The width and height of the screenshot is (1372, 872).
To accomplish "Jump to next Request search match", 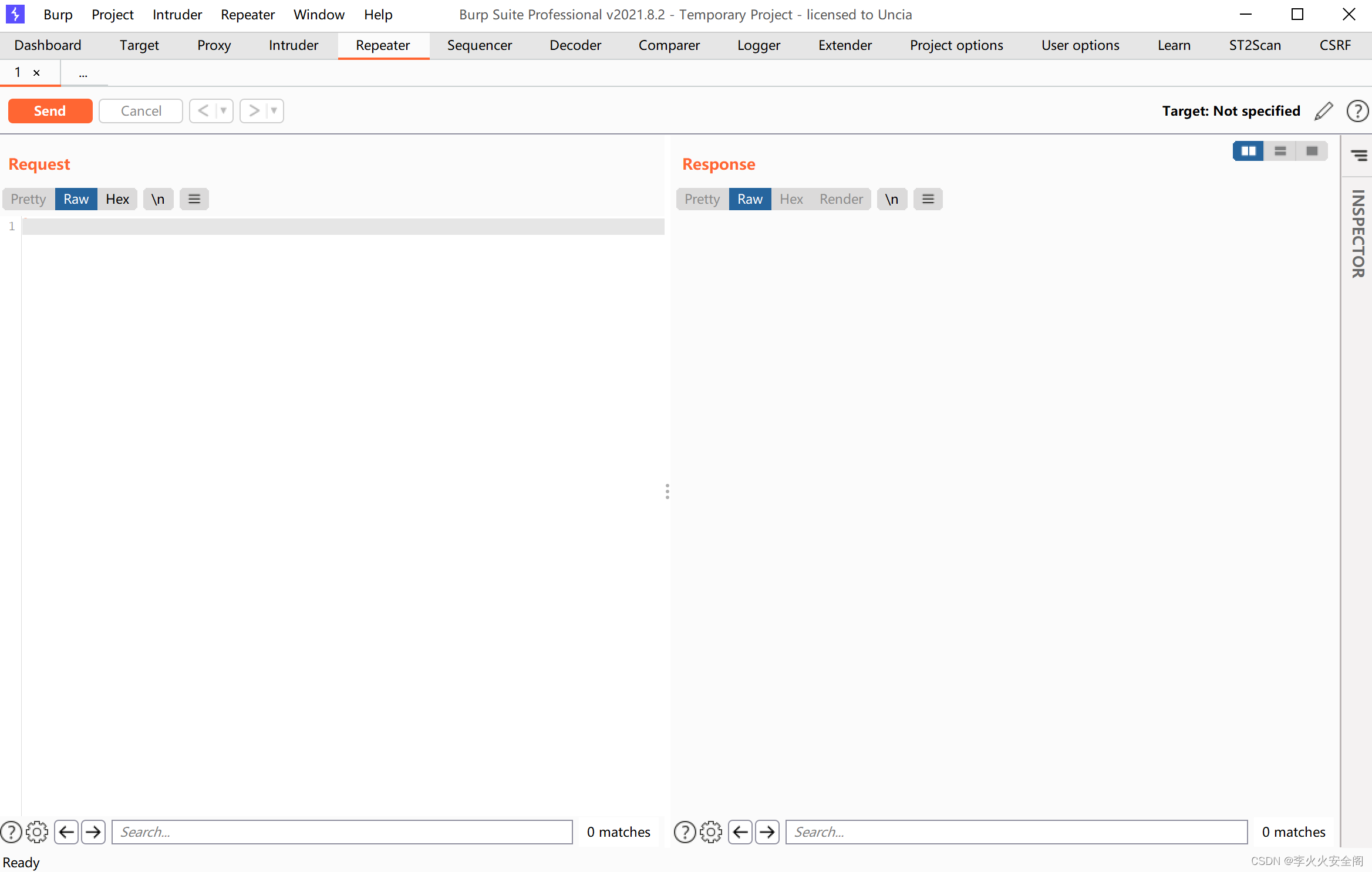I will [93, 832].
